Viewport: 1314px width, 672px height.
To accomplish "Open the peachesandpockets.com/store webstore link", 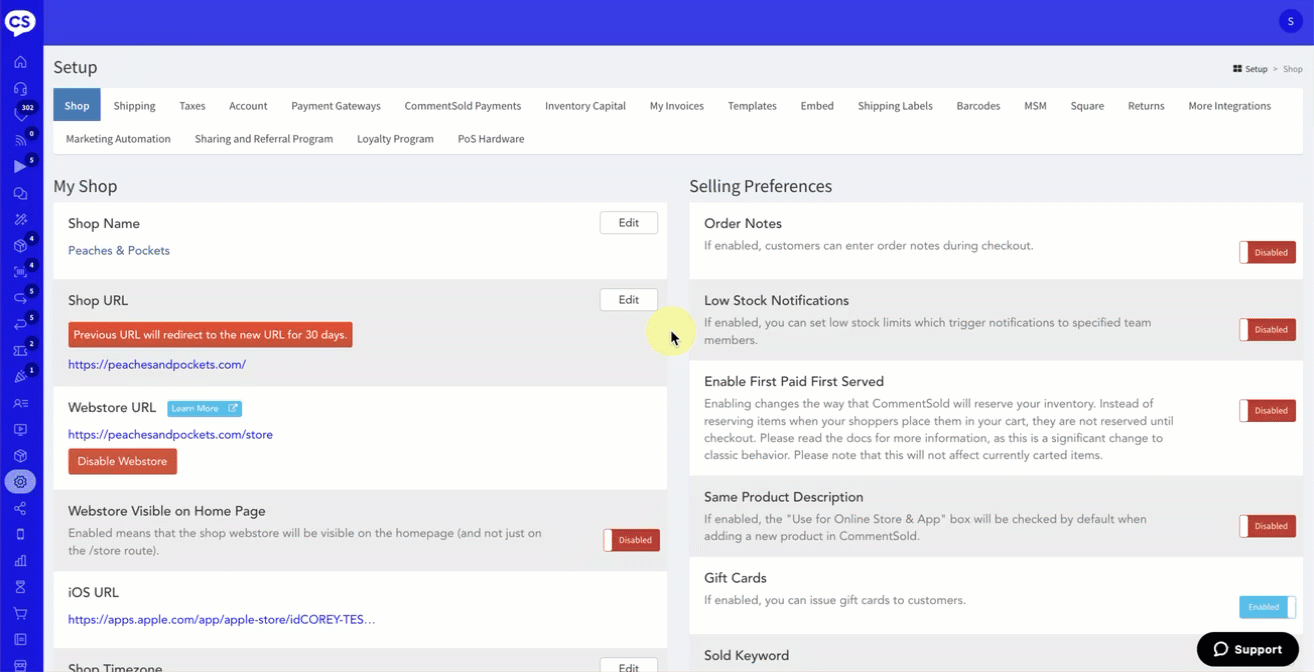I will point(170,435).
